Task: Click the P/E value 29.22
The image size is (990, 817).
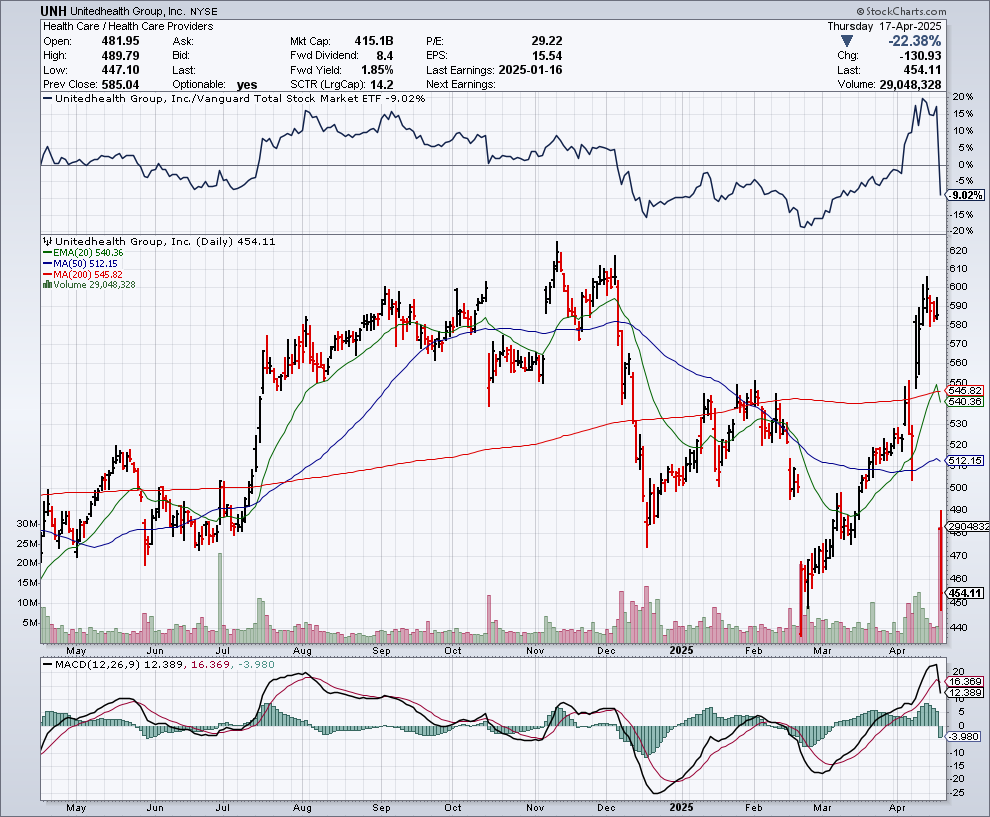Action: coord(547,41)
